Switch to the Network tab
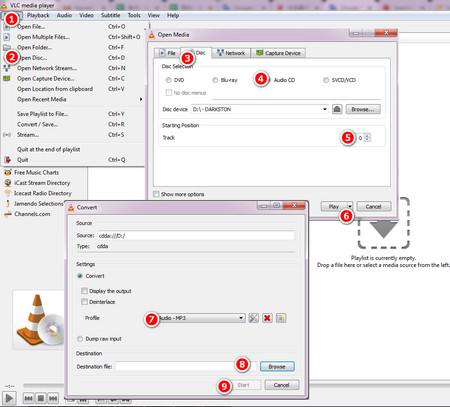The image size is (450, 407). [231, 53]
